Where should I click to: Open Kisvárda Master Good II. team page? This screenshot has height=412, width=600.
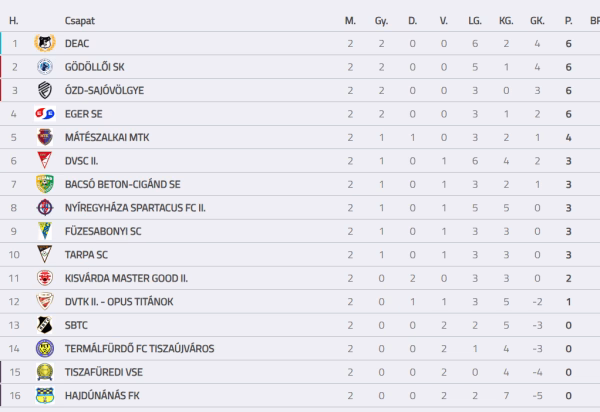(126, 278)
